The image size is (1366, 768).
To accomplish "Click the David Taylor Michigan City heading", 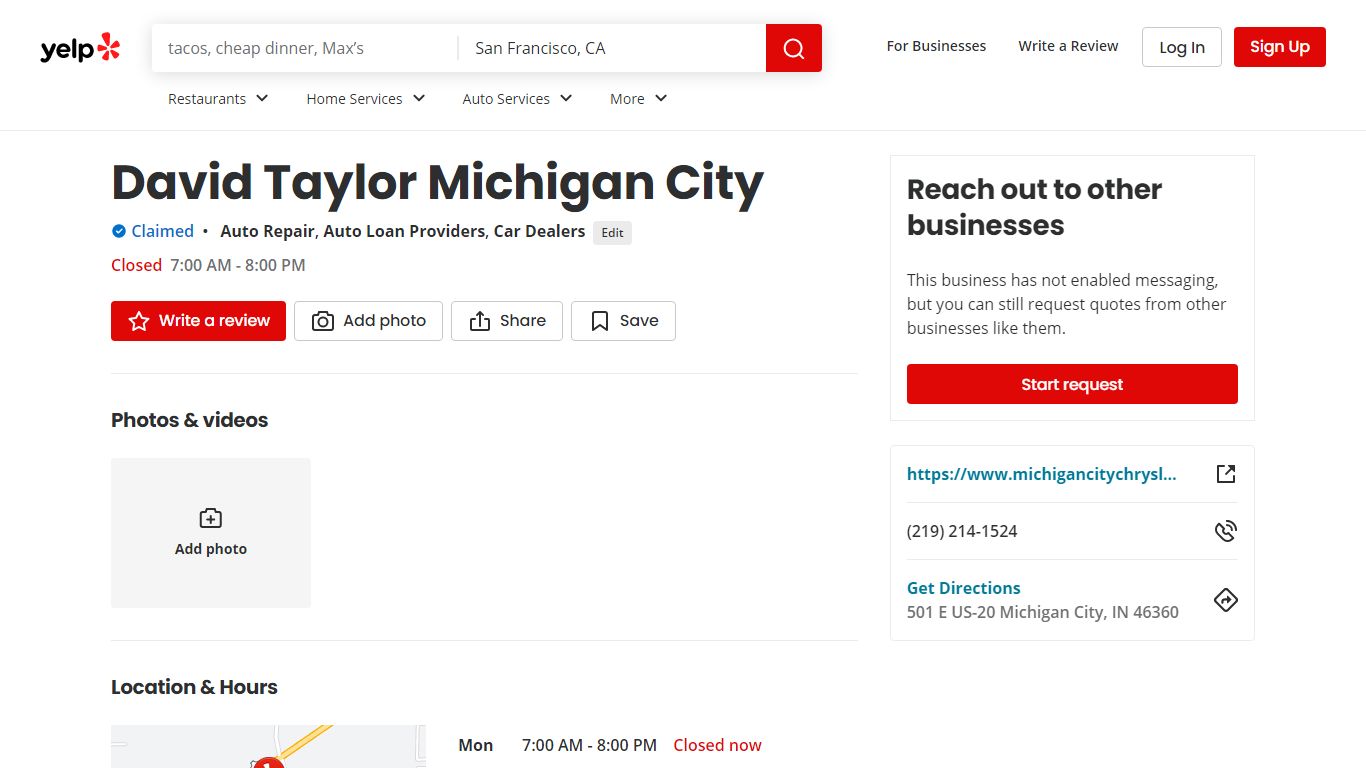I will click(437, 182).
